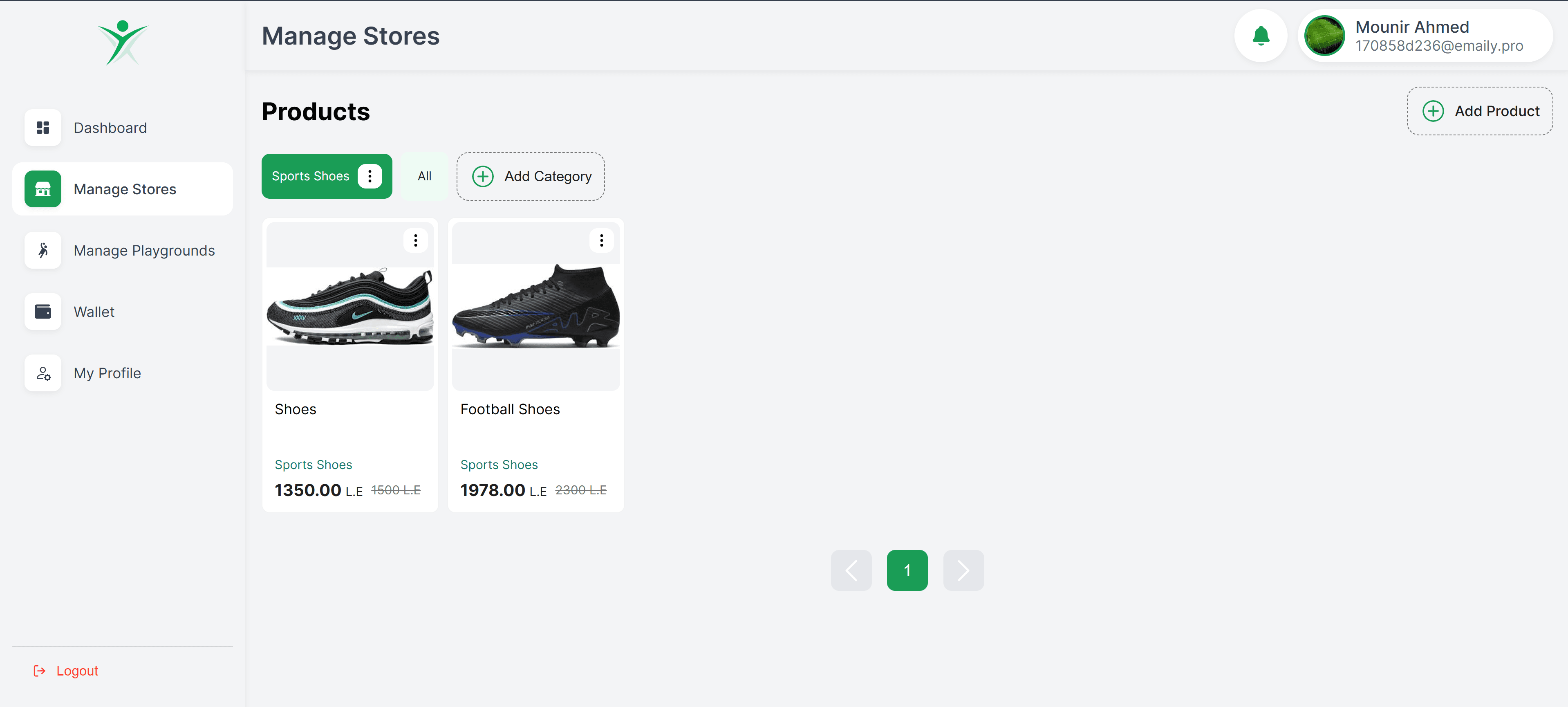
Task: Go to the next products page
Action: point(963,570)
